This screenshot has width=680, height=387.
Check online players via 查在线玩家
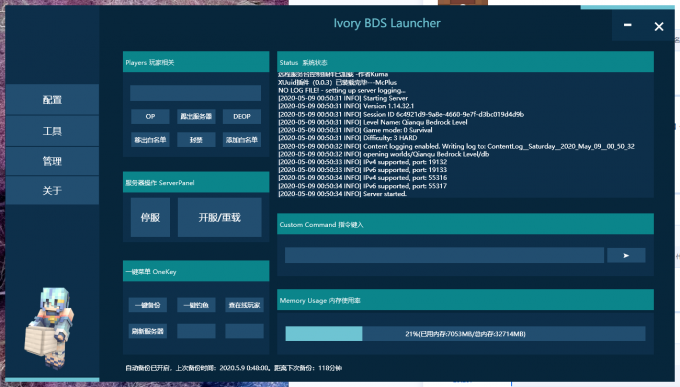click(x=244, y=305)
